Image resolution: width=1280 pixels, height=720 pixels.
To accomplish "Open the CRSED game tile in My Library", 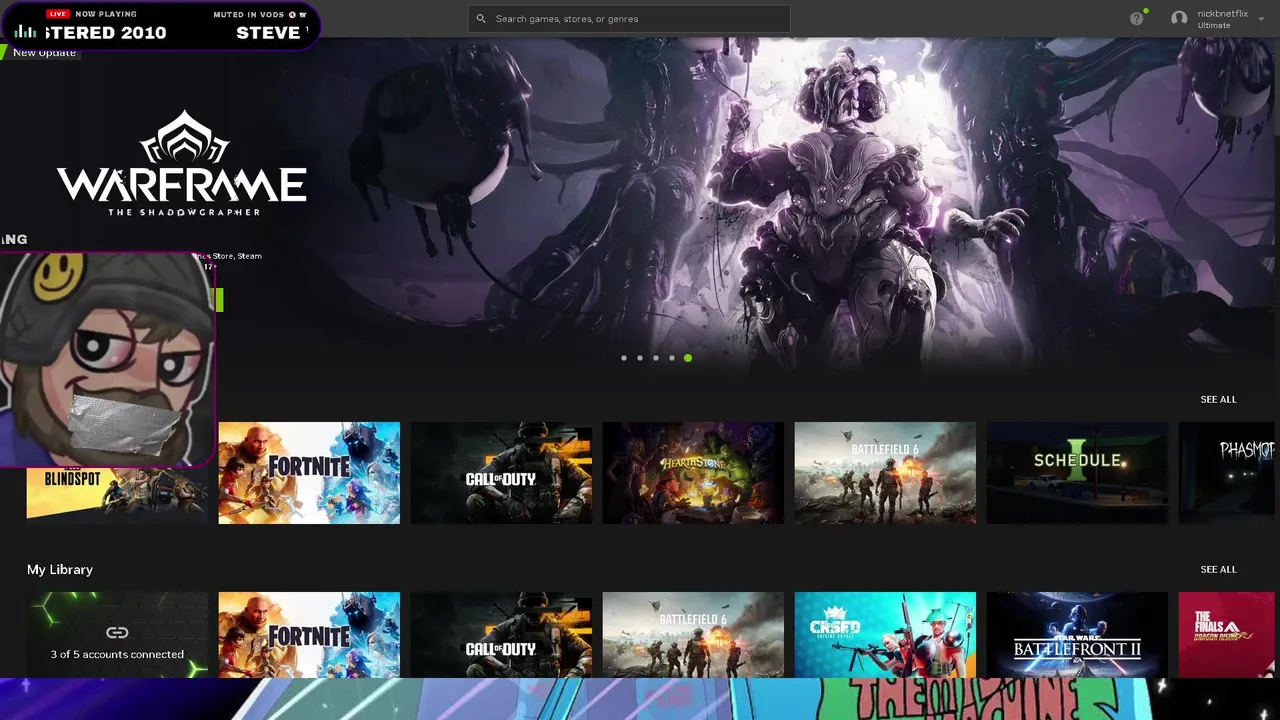I will pos(885,635).
